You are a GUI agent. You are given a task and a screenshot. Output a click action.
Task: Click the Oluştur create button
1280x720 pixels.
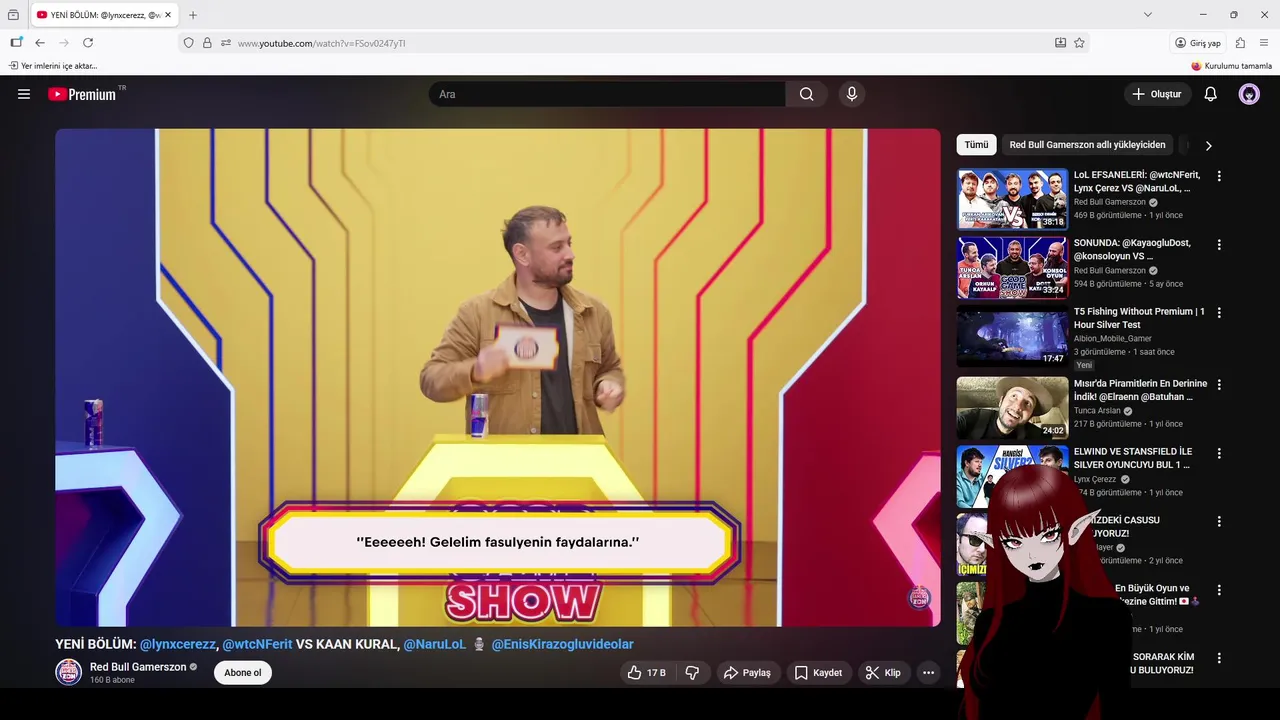click(1156, 94)
